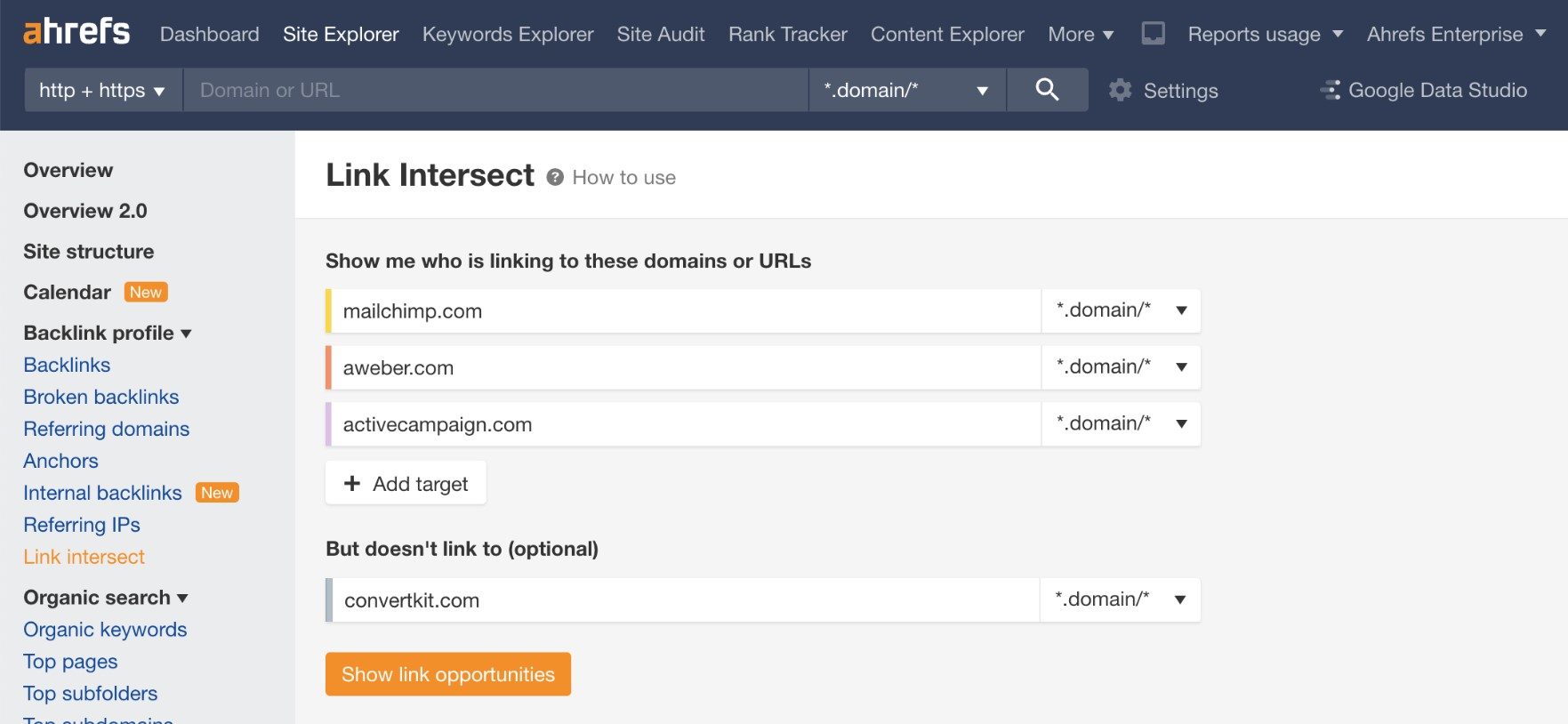
Task: Click the How to use help icon
Action: (555, 177)
